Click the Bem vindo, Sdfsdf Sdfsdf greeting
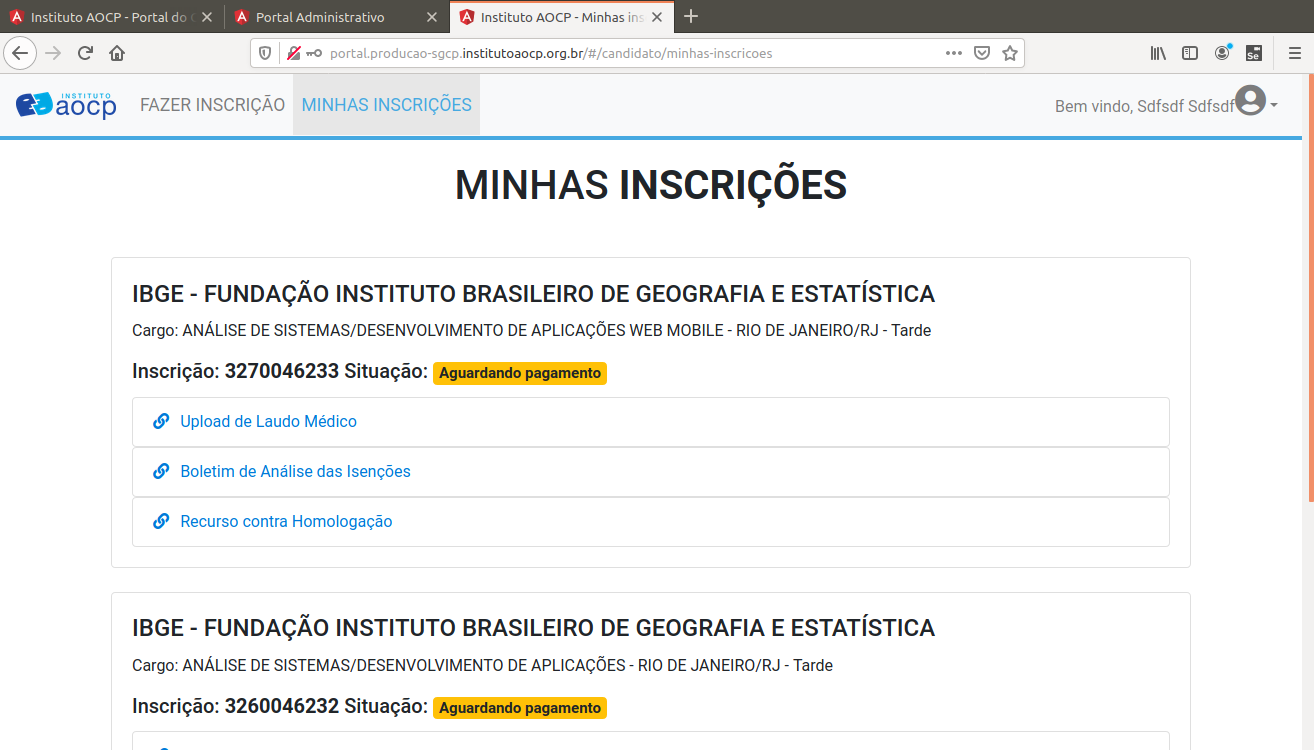 [1144, 106]
